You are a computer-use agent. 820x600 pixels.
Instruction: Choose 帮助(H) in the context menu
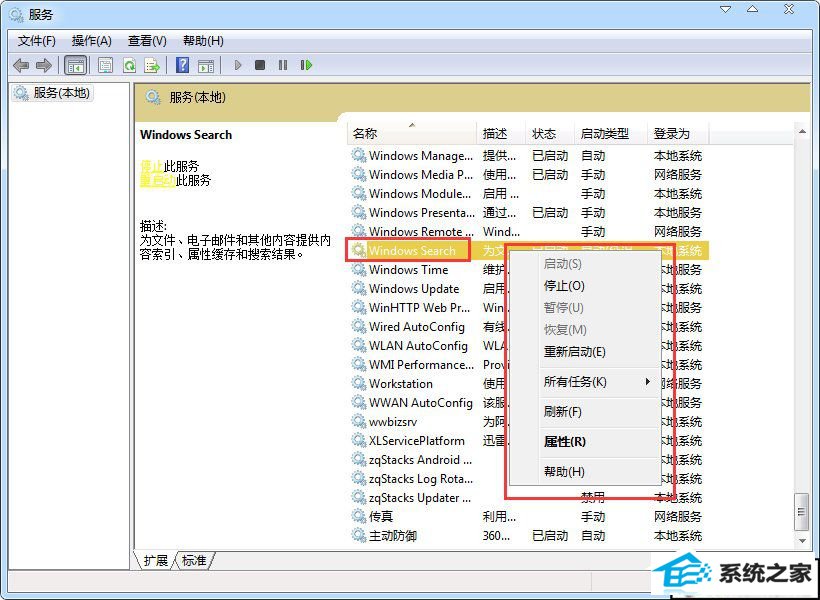[x=584, y=472]
